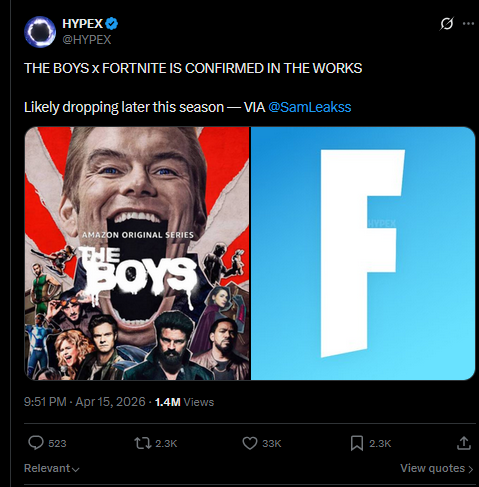Viewport: 479px width, 487px height.
Task: Open the Fortnite F logo image
Action: [x=363, y=253]
